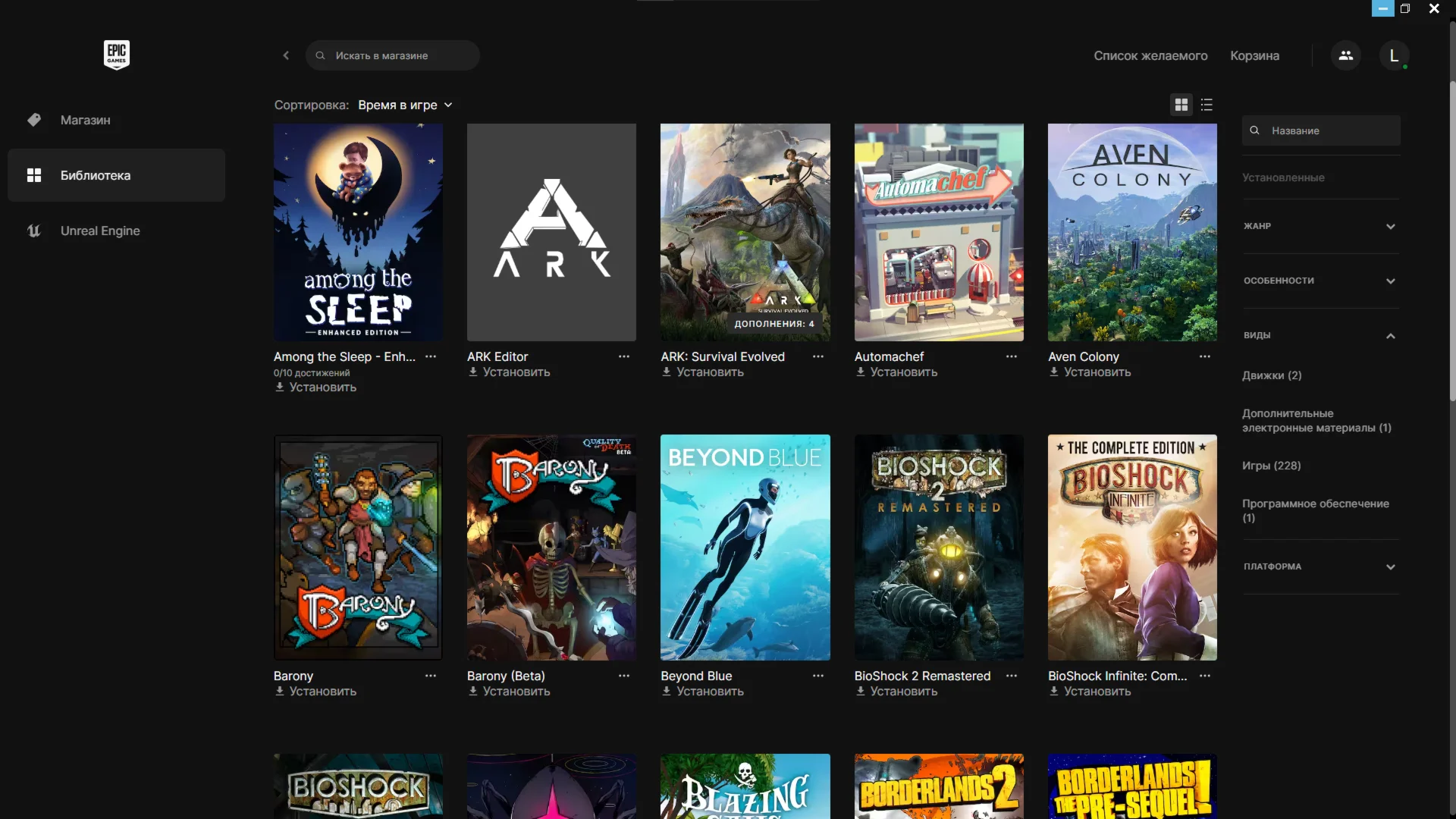
Task: Go to Магазин in the sidebar
Action: [x=85, y=120]
